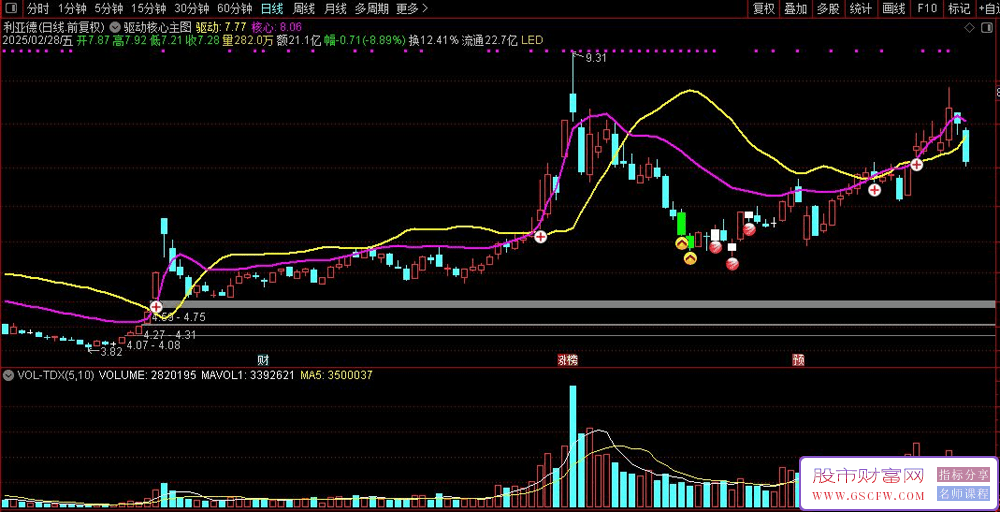This screenshot has width=1000, height=512.
Task: Toggle the left sidebar panel icon
Action: click(x=13, y=8)
